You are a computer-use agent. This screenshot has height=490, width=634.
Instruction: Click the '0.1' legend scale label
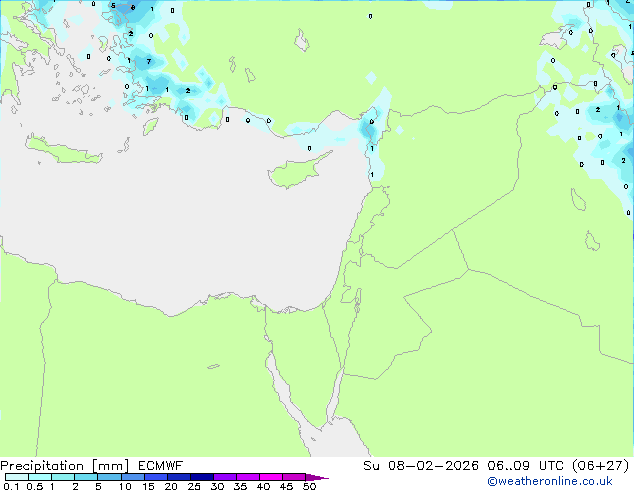11,486
